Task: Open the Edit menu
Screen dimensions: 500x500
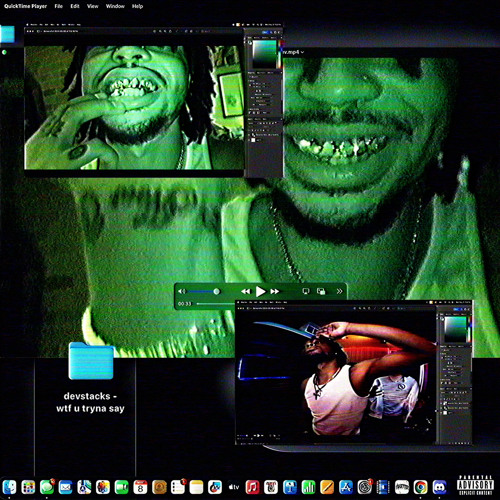Action: click(75, 6)
